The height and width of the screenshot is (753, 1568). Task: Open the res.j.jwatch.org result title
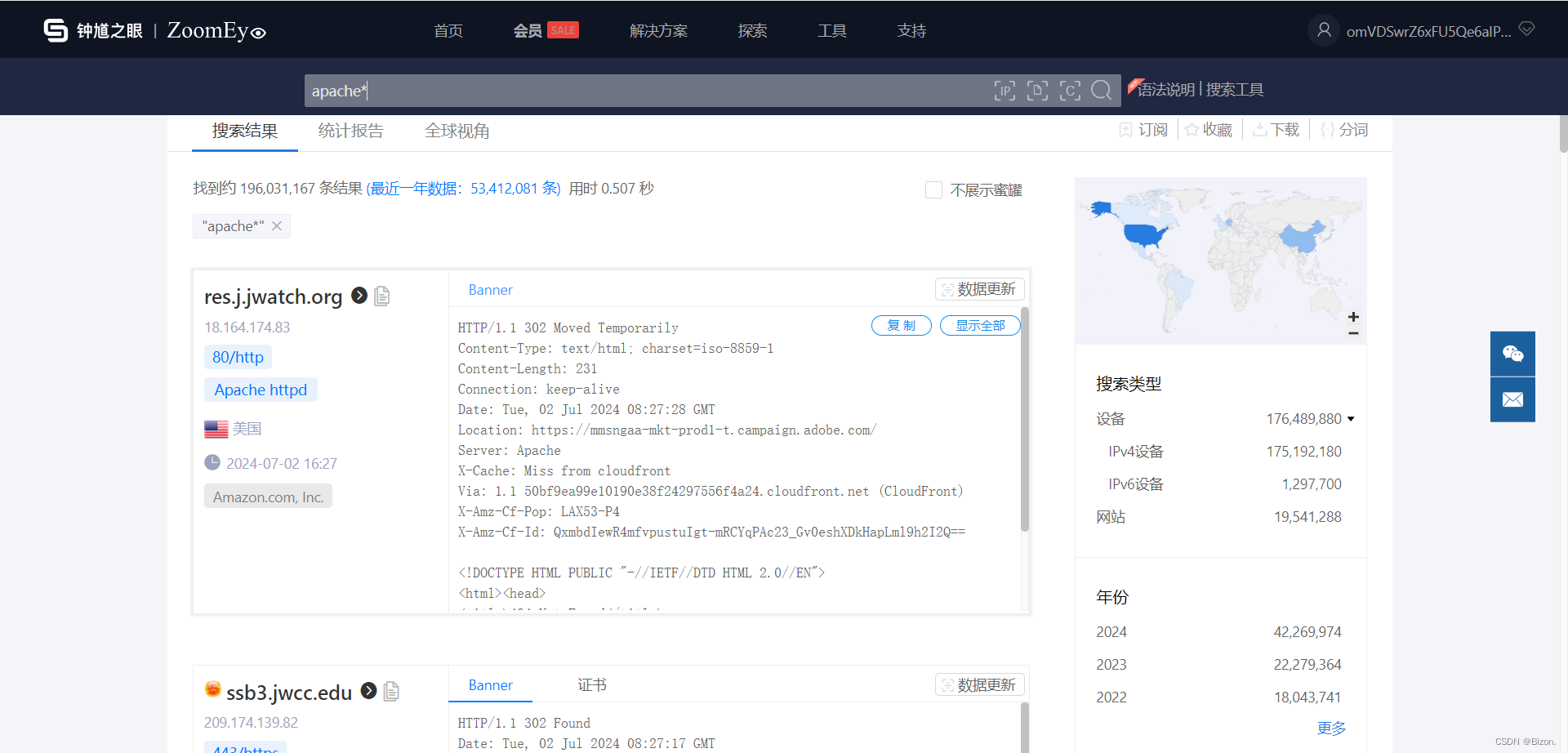pyautogui.click(x=273, y=296)
